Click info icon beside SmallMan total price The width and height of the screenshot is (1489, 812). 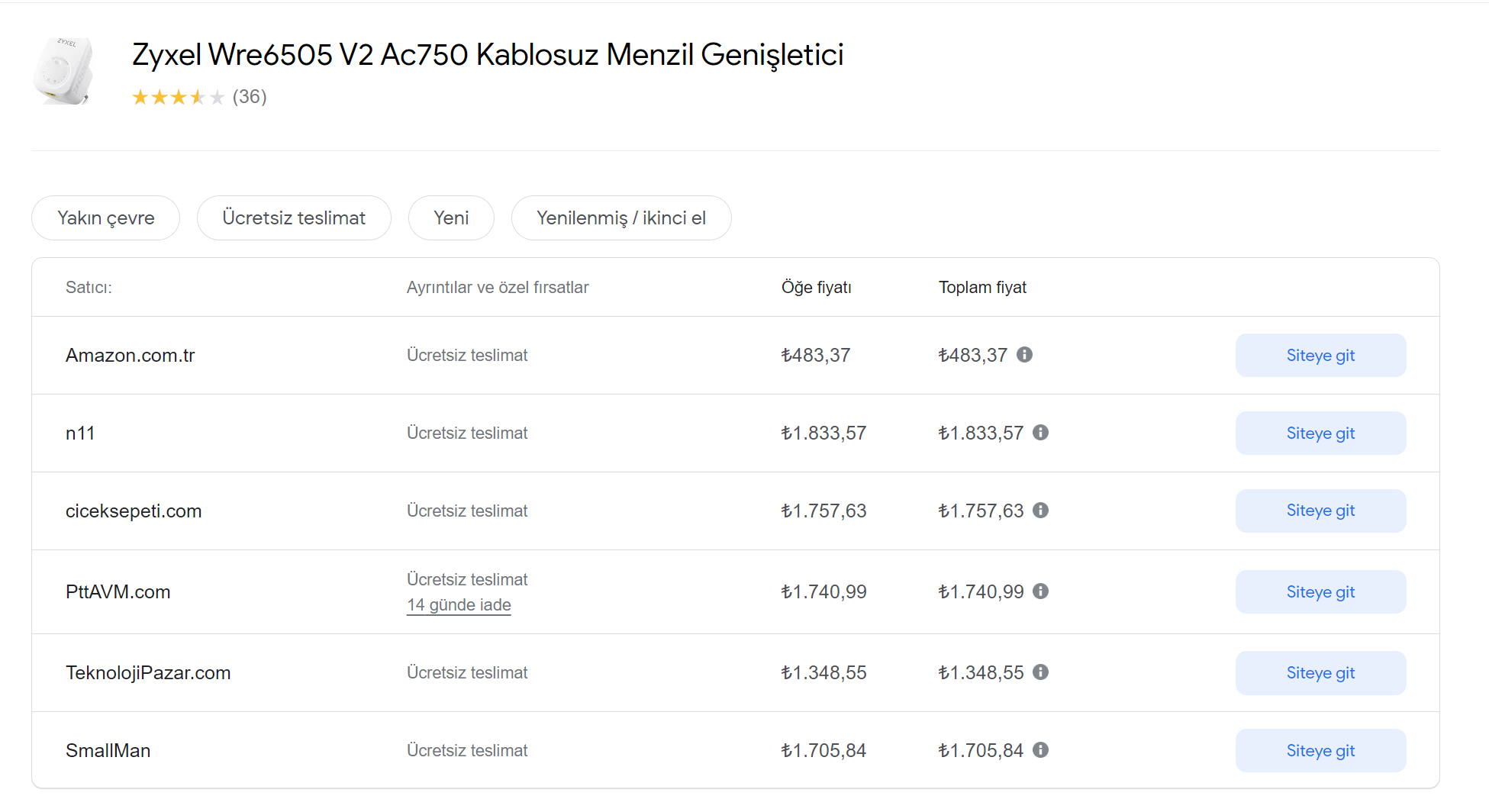tap(1040, 750)
